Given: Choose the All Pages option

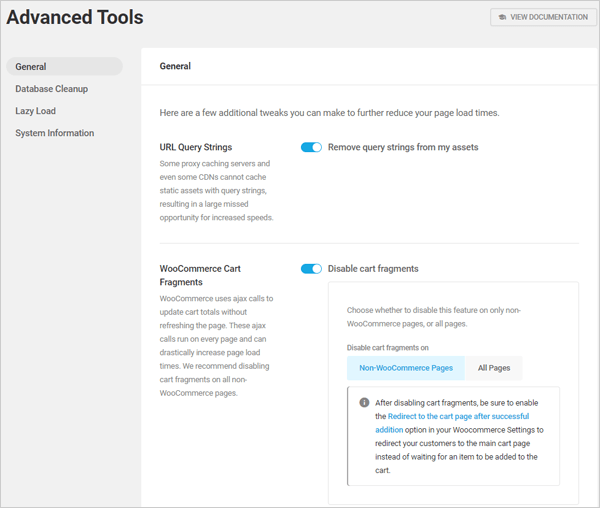Looking at the screenshot, I should tap(494, 368).
